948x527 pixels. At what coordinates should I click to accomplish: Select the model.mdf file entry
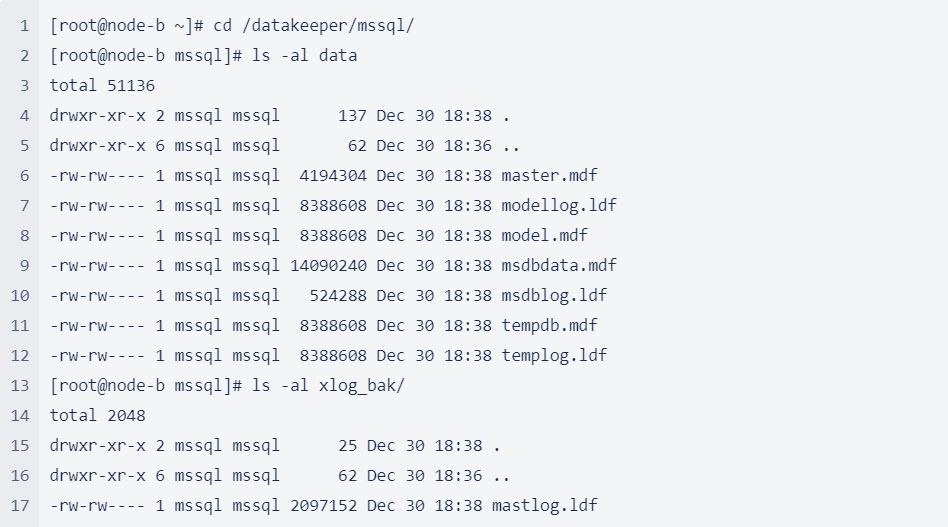pyautogui.click(x=544, y=236)
